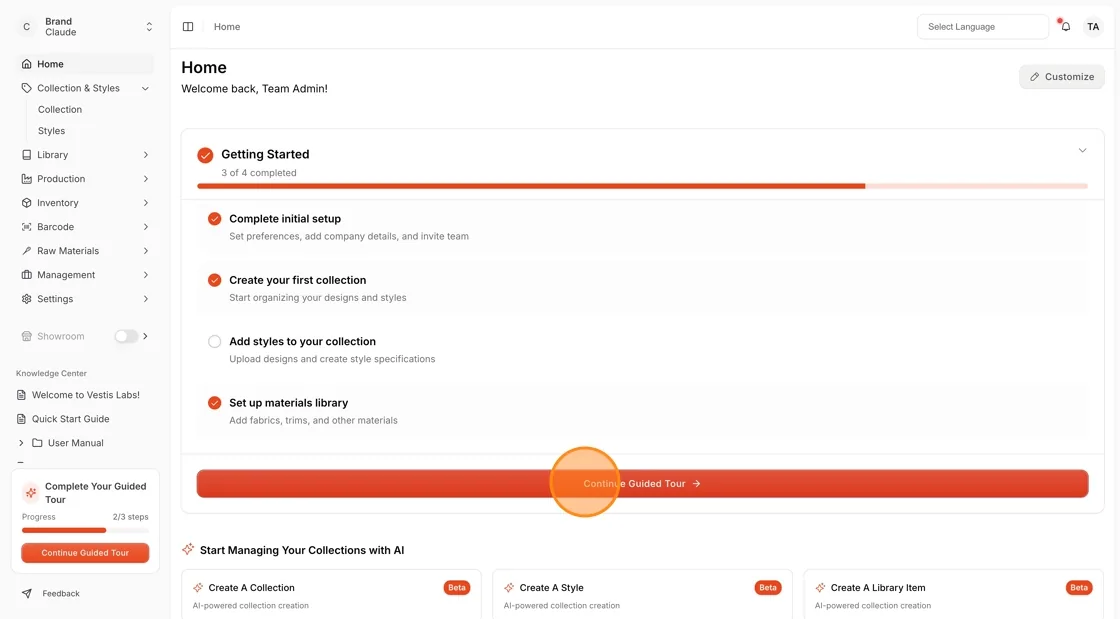This screenshot has width=1120, height=619.
Task: Open the Feedback link
Action: coord(61,593)
